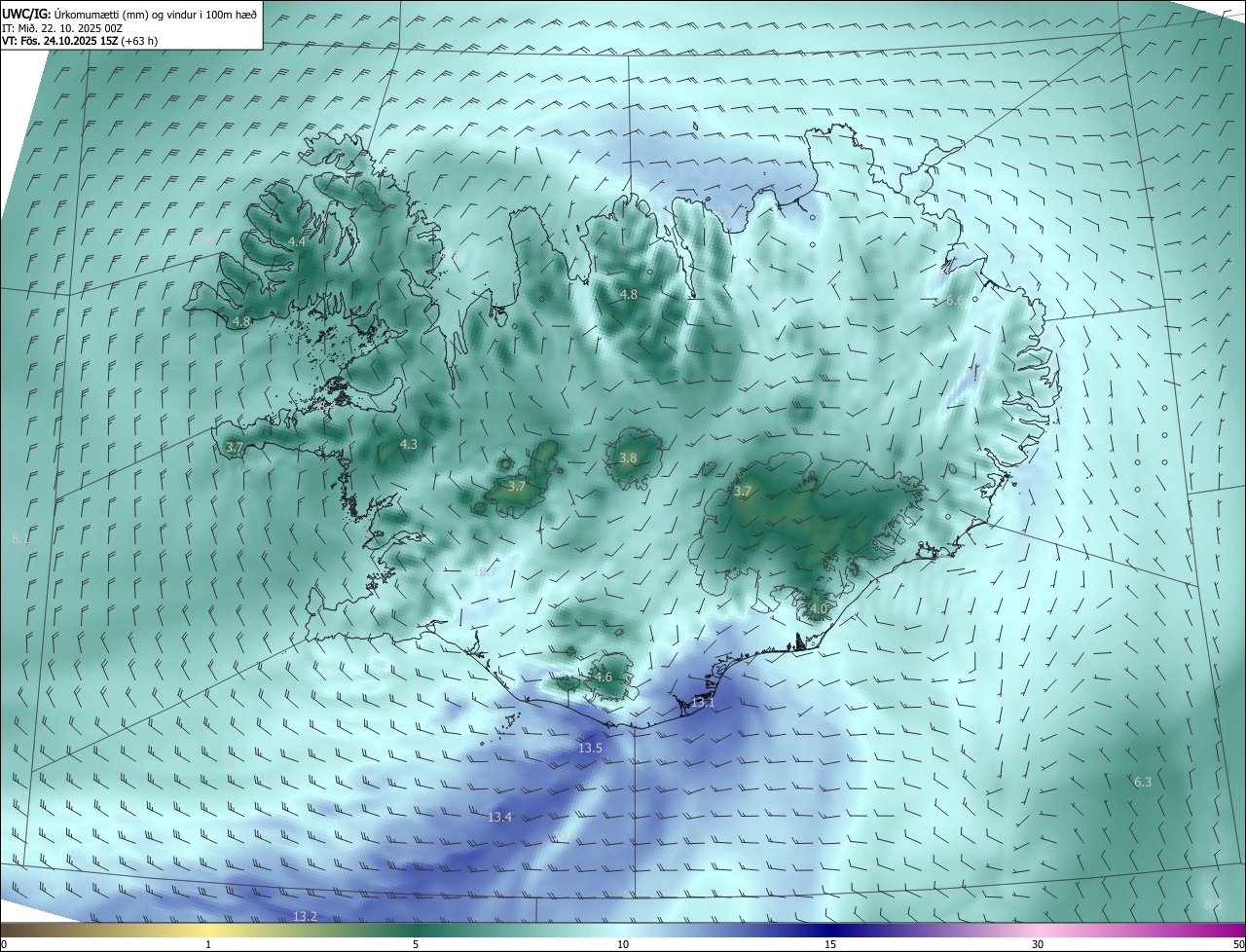This screenshot has width=1246, height=952.
Task: Click the 1 tick on the color scale
Action: click(x=208, y=944)
